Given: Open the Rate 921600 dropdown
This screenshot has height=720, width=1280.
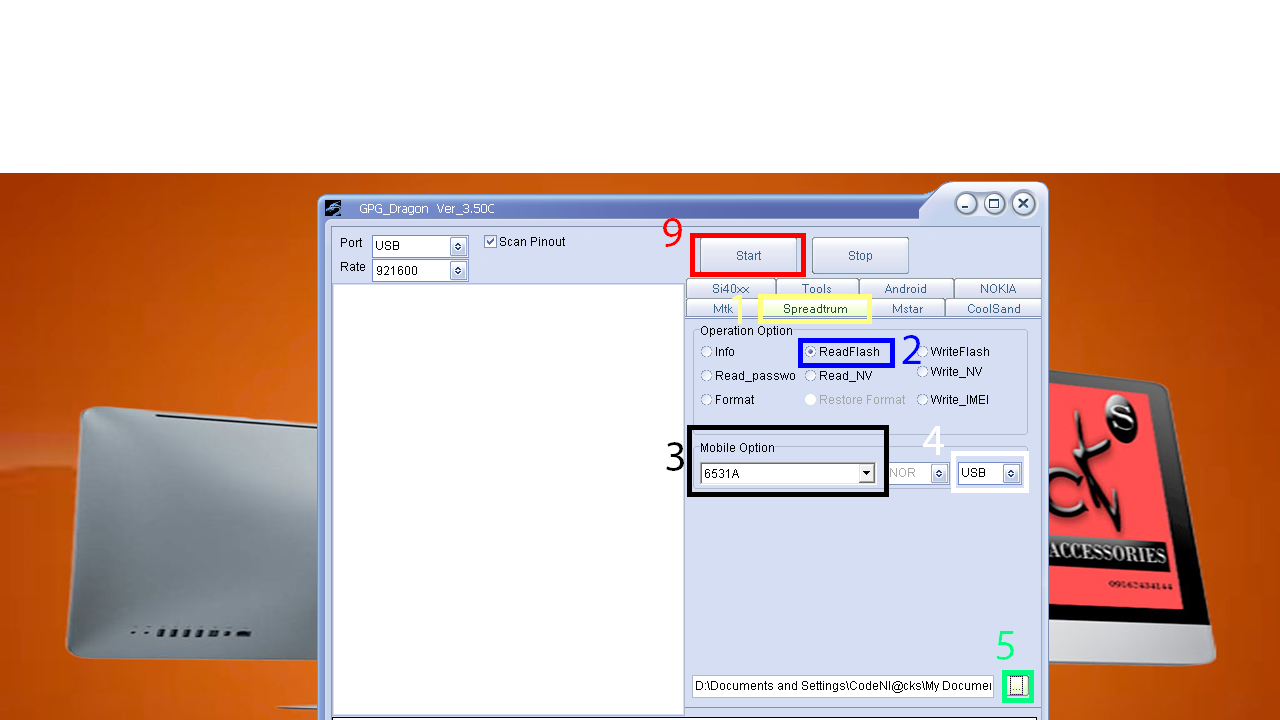Looking at the screenshot, I should tap(458, 271).
